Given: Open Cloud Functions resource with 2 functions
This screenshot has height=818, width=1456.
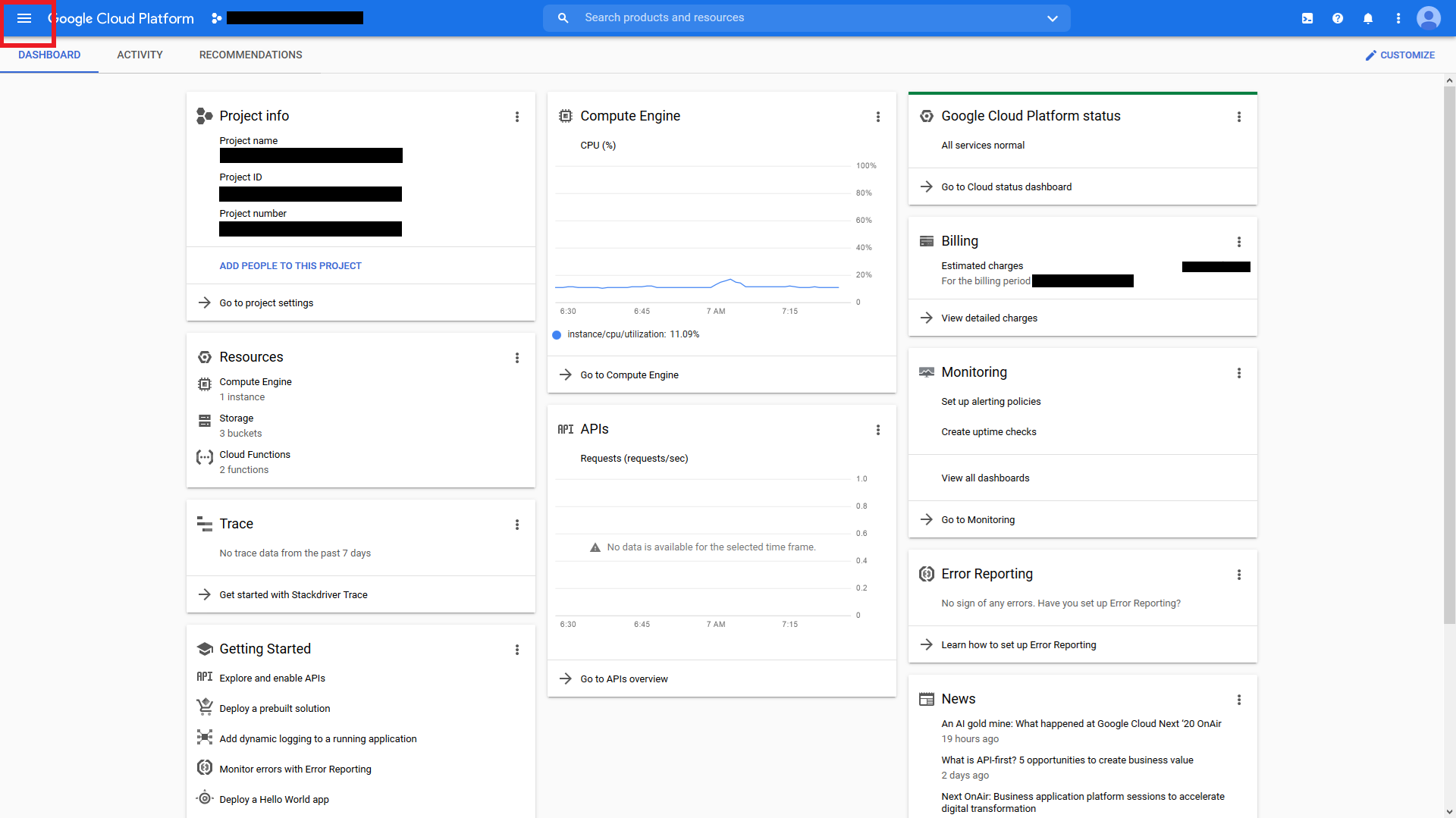Looking at the screenshot, I should coord(255,462).
